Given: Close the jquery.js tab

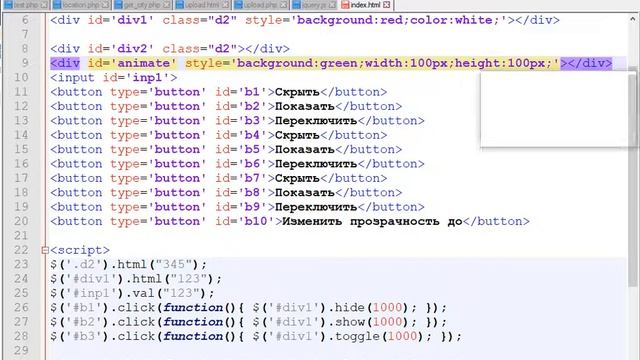Looking at the screenshot, I should pos(332,5).
